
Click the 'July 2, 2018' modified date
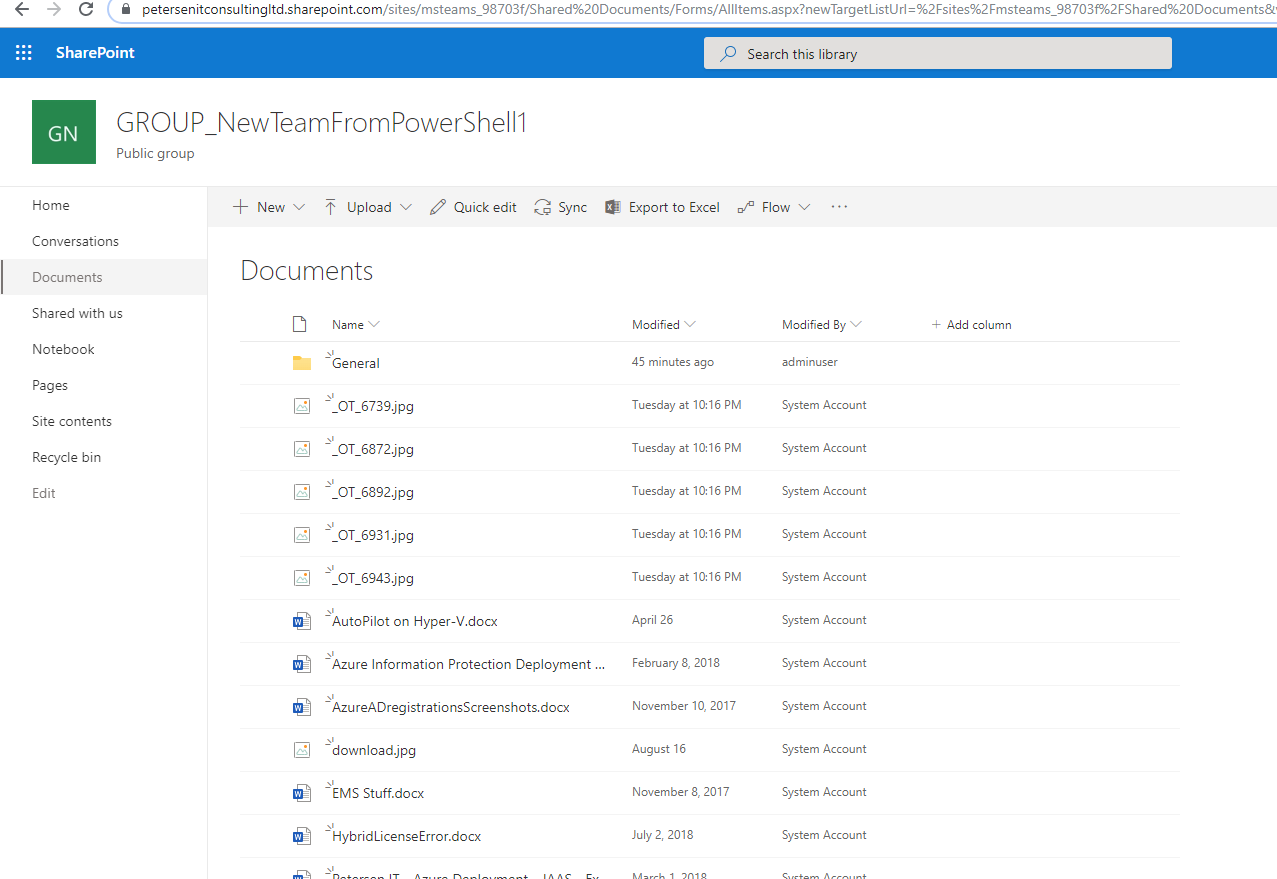point(663,835)
